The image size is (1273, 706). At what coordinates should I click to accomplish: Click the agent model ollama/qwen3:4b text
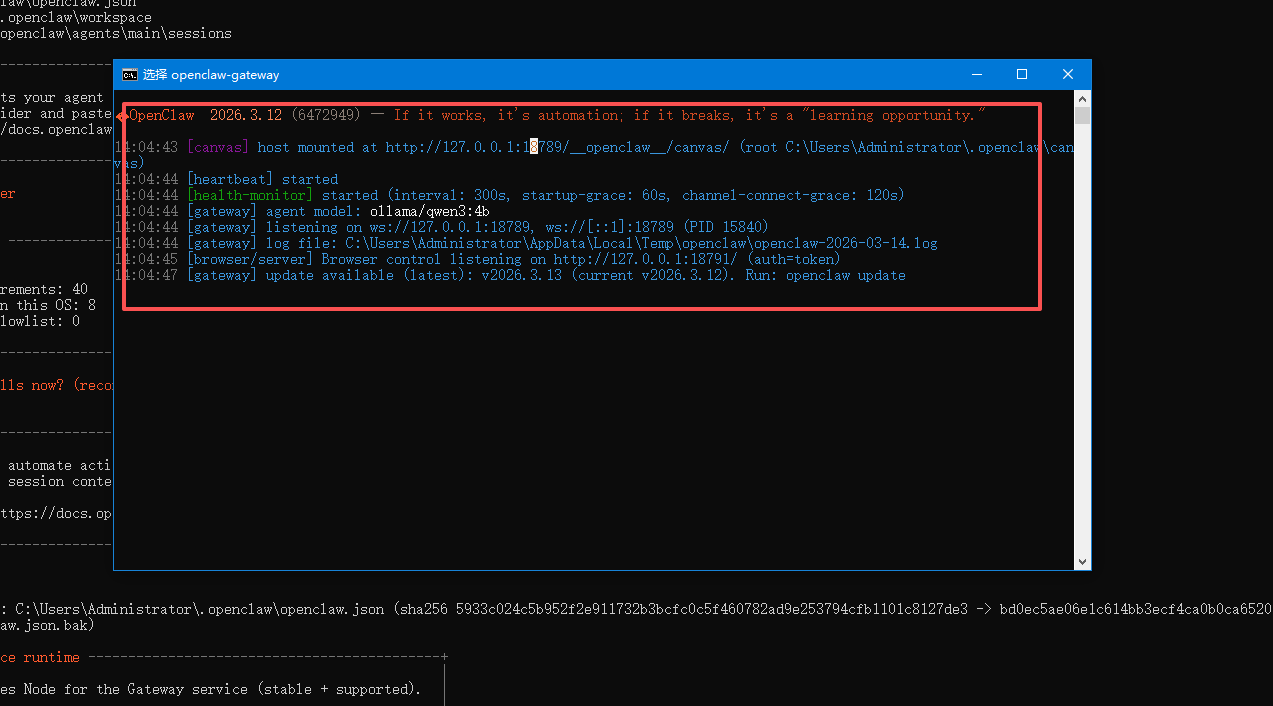pyautogui.click(x=430, y=211)
